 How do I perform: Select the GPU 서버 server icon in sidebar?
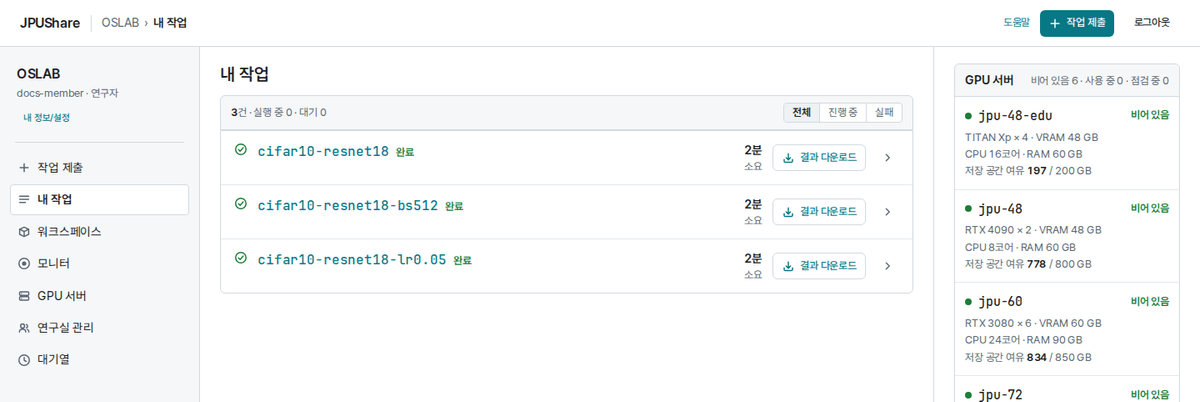point(24,296)
